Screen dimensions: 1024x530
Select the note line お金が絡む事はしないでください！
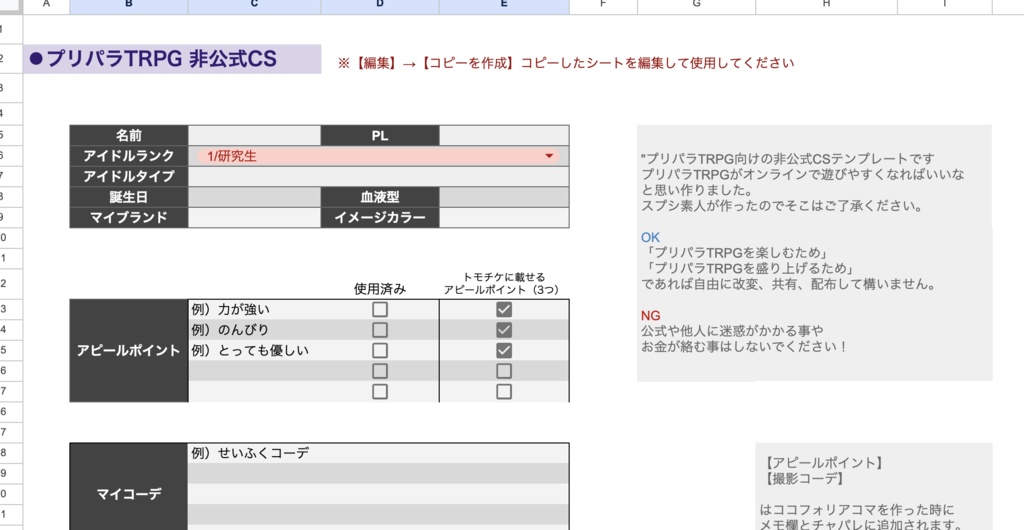744,347
